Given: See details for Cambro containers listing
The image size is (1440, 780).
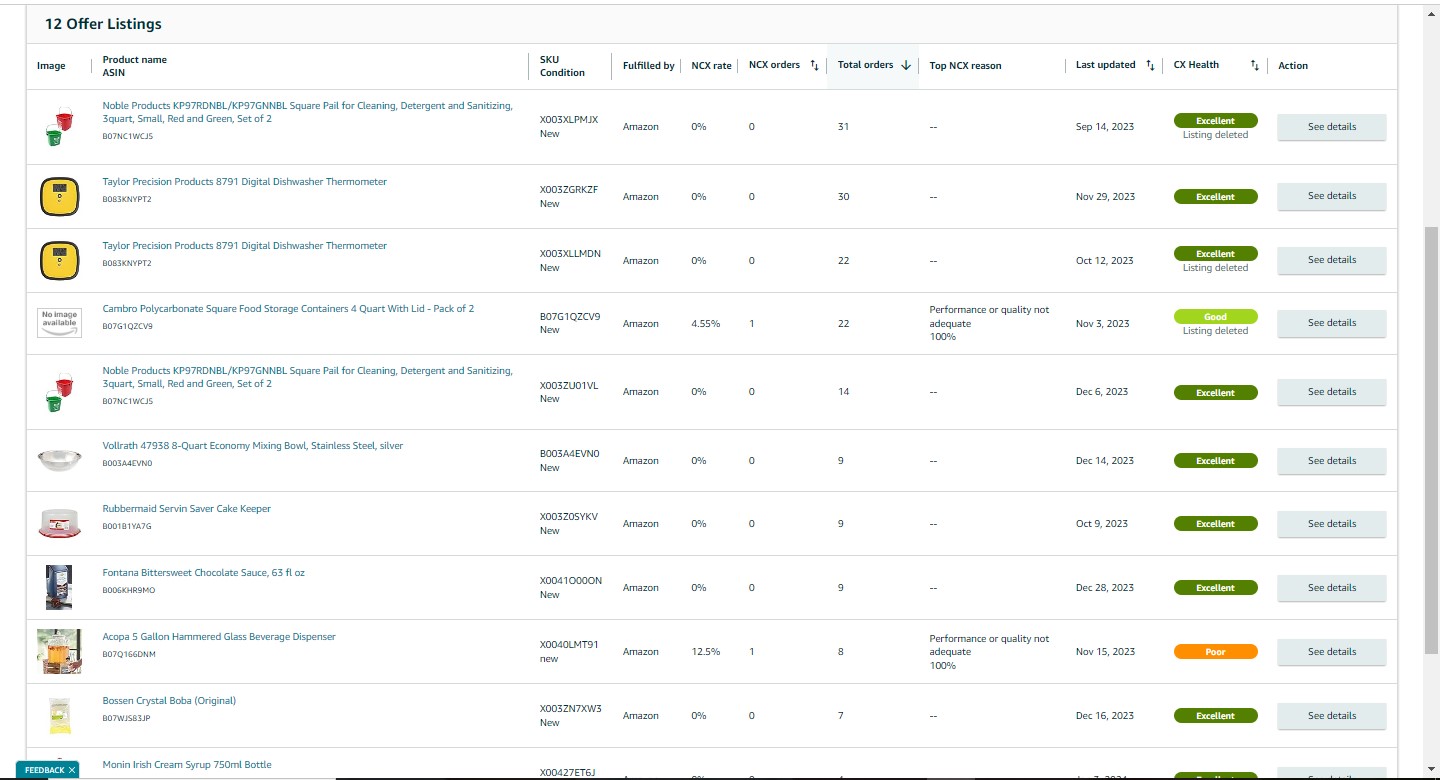Looking at the screenshot, I should (1332, 323).
